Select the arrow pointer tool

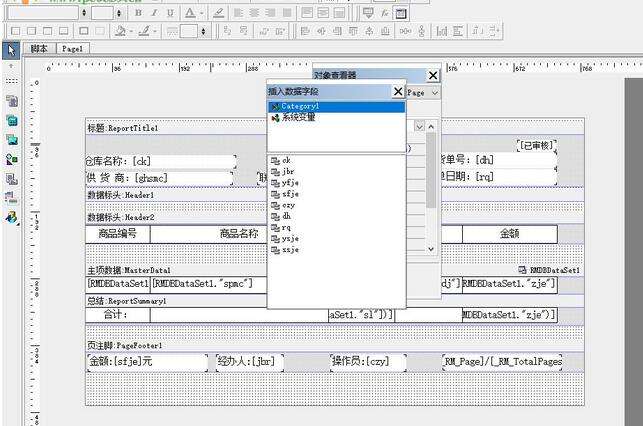coord(12,49)
